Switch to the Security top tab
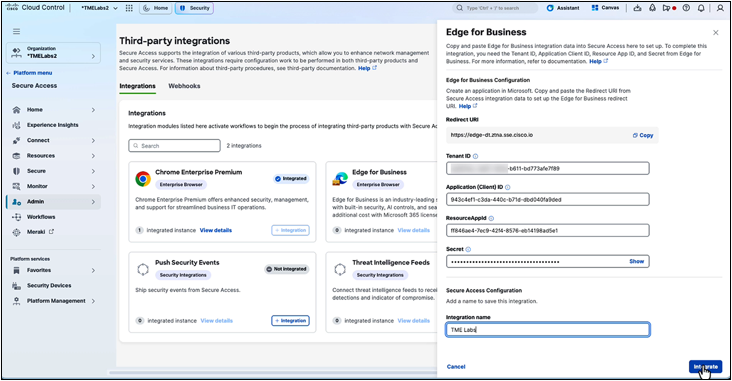The height and width of the screenshot is (381, 732). coord(194,8)
